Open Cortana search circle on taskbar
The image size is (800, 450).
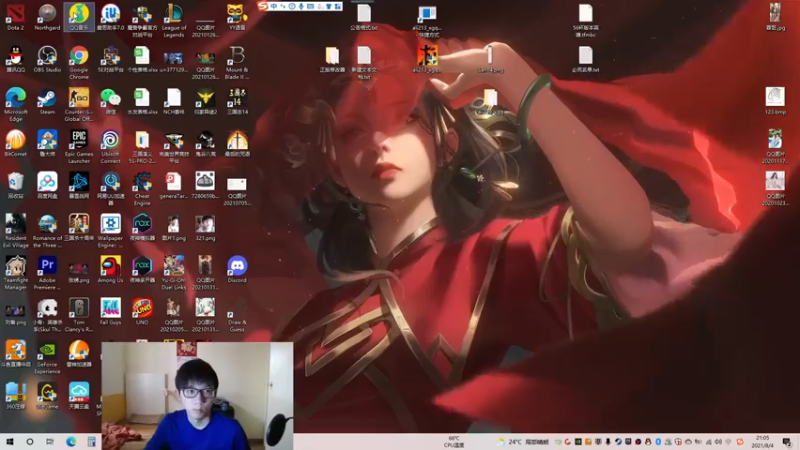click(30, 442)
